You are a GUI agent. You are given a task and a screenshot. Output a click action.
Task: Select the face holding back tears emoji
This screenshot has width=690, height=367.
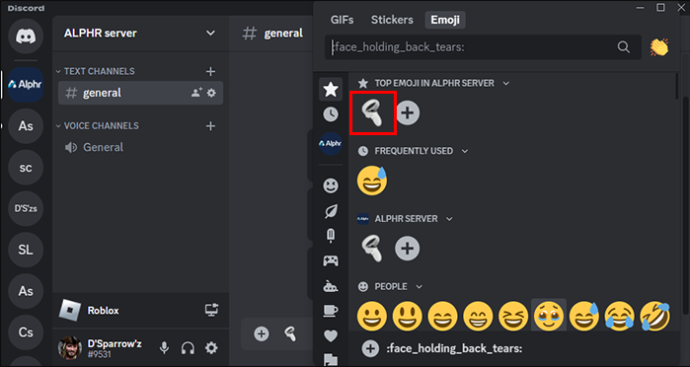(x=549, y=316)
